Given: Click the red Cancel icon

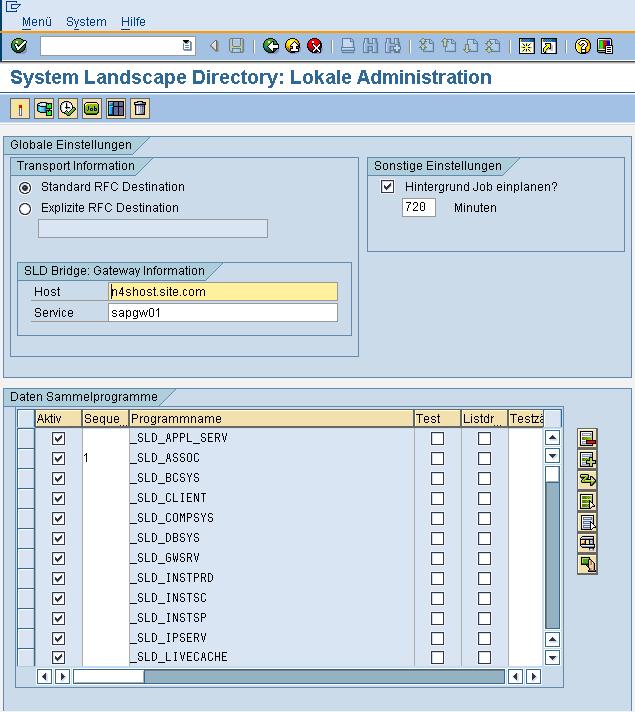Looking at the screenshot, I should click(315, 46).
